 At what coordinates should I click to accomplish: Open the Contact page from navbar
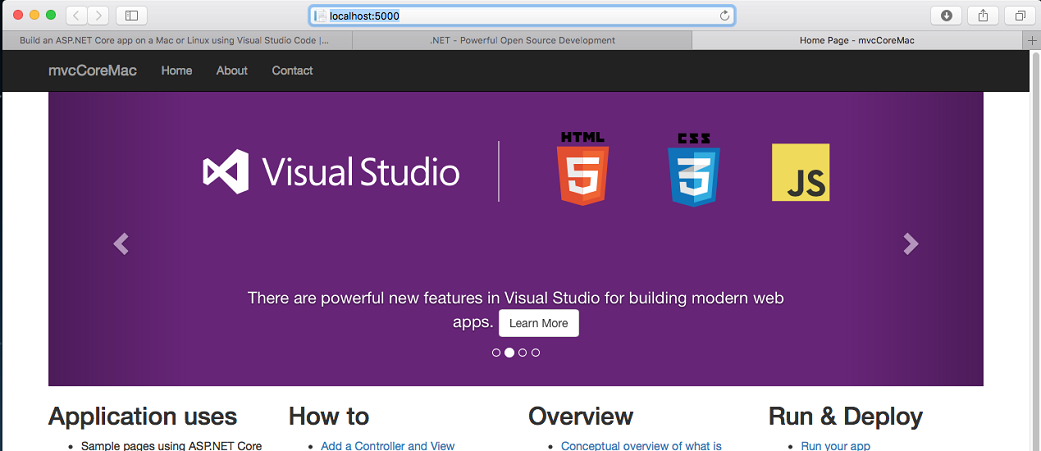tap(292, 70)
